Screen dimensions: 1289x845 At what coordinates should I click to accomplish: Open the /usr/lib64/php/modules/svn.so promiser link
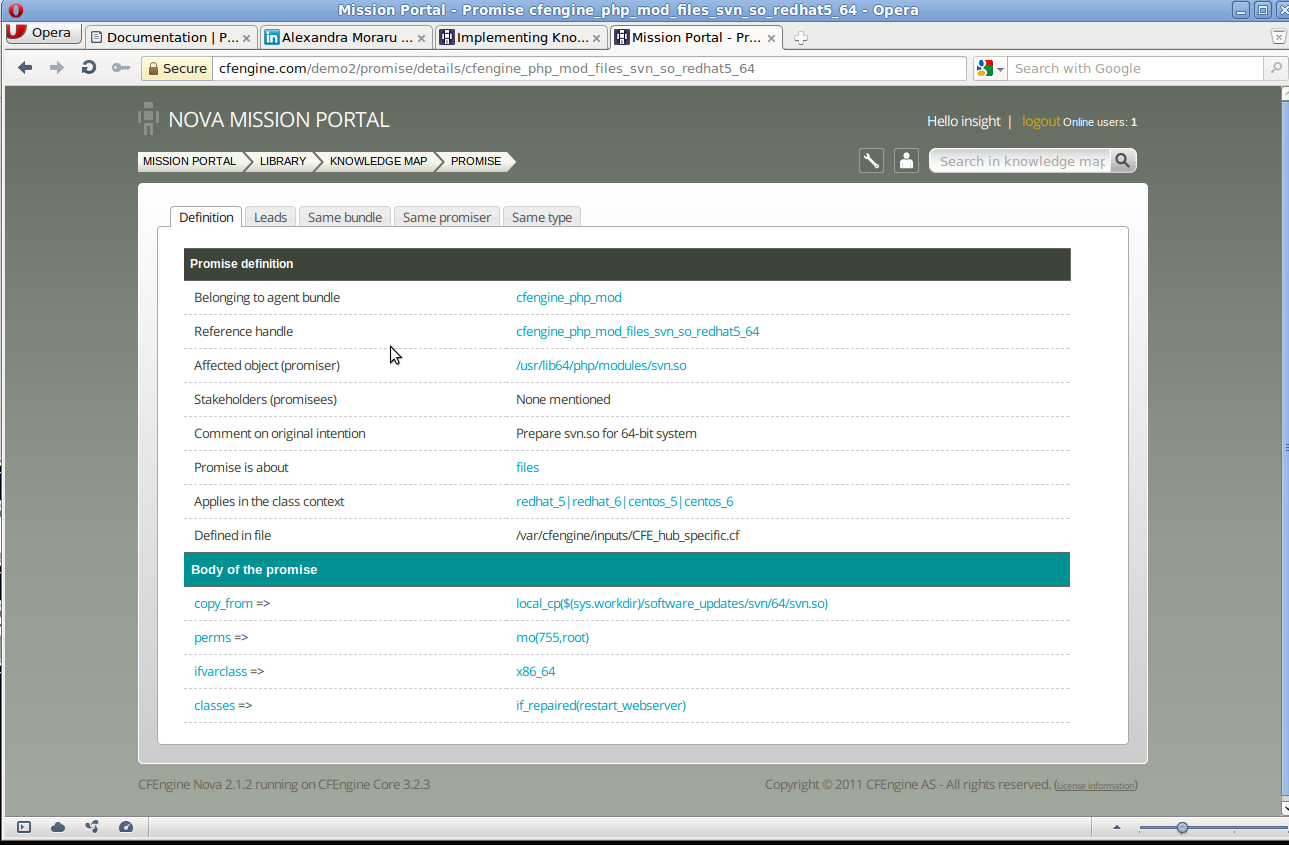click(x=601, y=365)
